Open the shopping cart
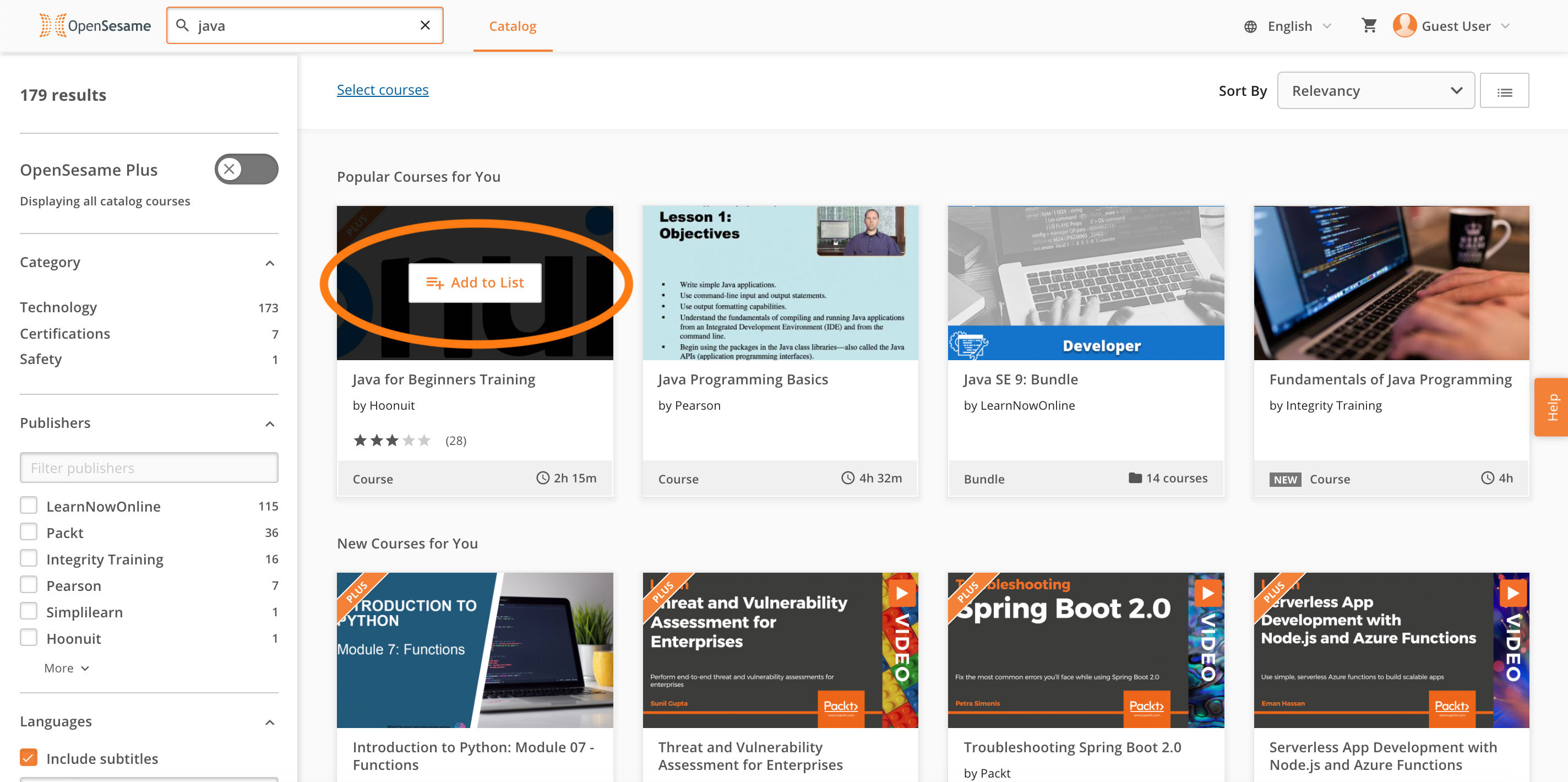 point(1369,25)
